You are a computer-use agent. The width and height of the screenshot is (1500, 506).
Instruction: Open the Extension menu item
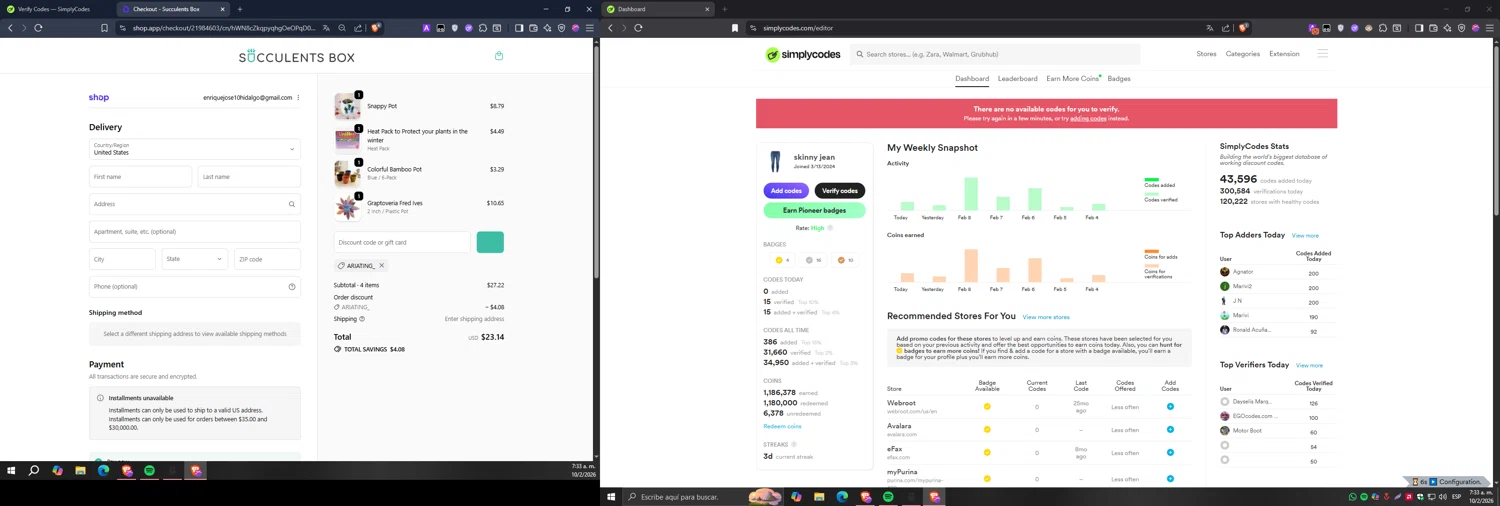[1284, 54]
